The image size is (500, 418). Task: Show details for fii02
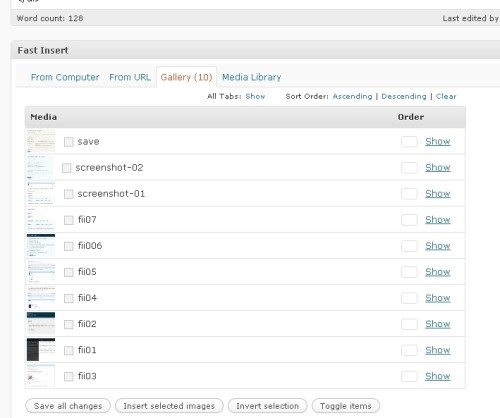[438, 324]
